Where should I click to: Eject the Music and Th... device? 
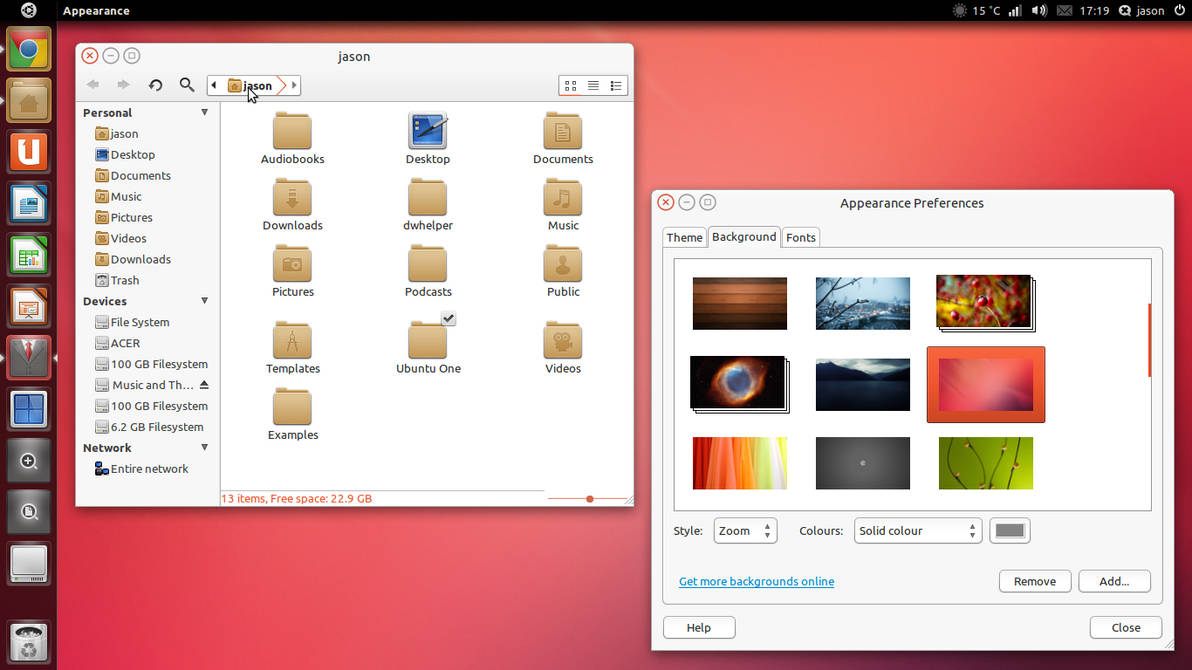click(x=204, y=385)
